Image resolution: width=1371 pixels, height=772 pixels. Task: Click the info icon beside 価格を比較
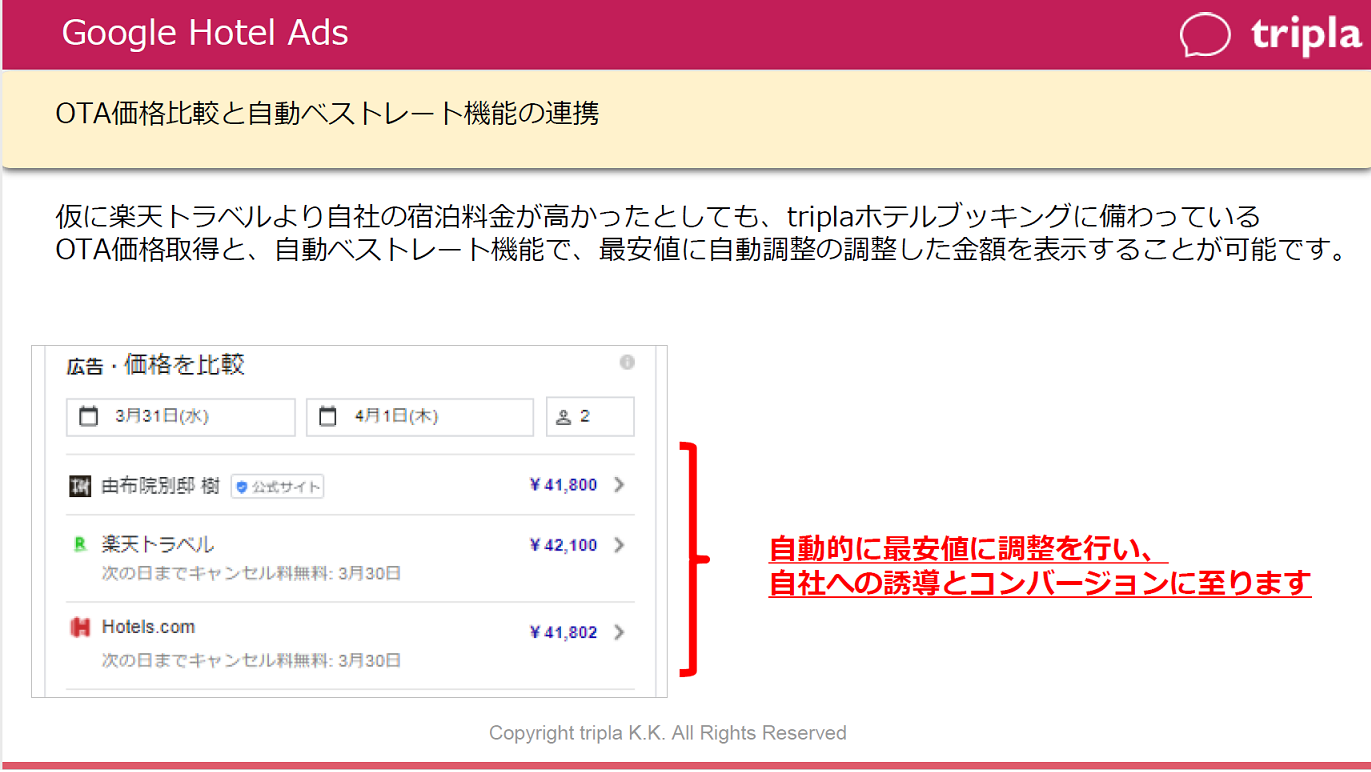click(627, 362)
